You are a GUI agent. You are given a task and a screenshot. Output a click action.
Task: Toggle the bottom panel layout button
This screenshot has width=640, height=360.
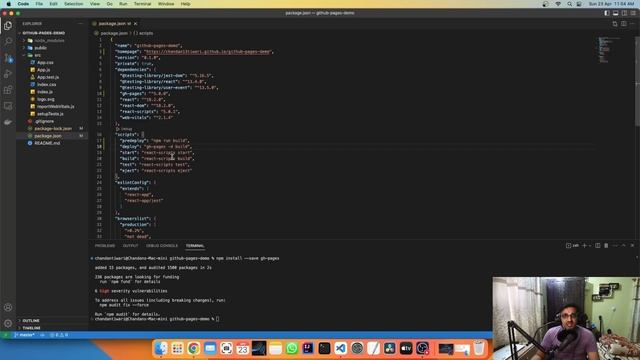tap(616, 13)
